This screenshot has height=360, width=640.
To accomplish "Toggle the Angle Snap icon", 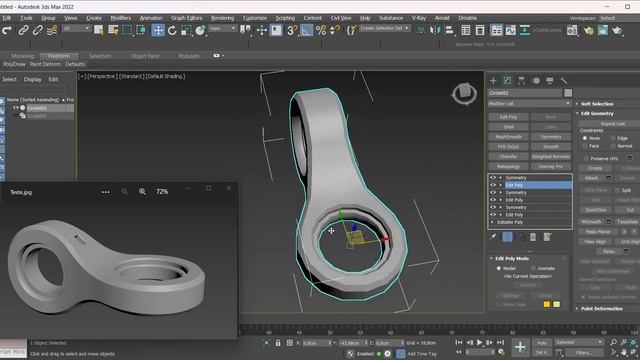I will pos(307,30).
